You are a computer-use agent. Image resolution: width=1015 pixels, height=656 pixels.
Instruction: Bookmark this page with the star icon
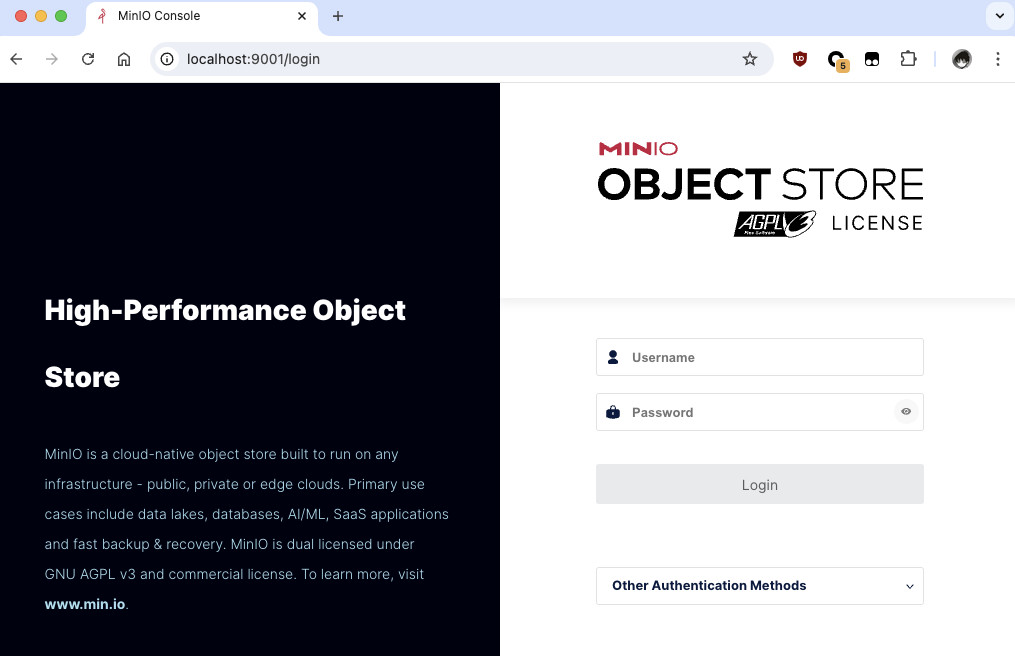click(750, 59)
